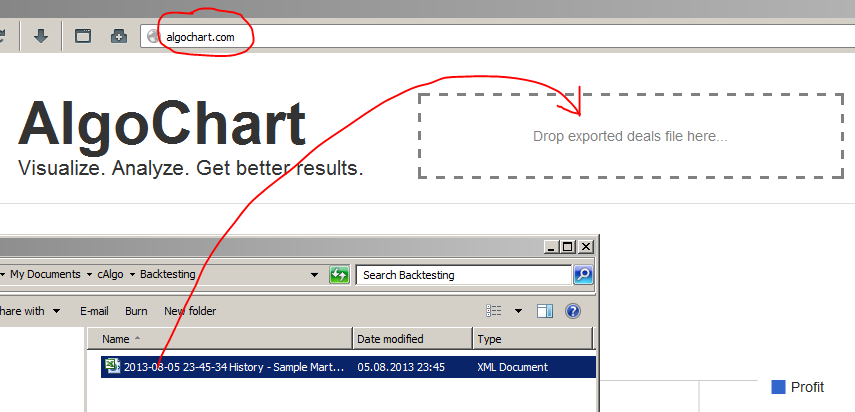Click the globe site icon in address bar
Image resolution: width=855 pixels, height=412 pixels.
pos(154,37)
